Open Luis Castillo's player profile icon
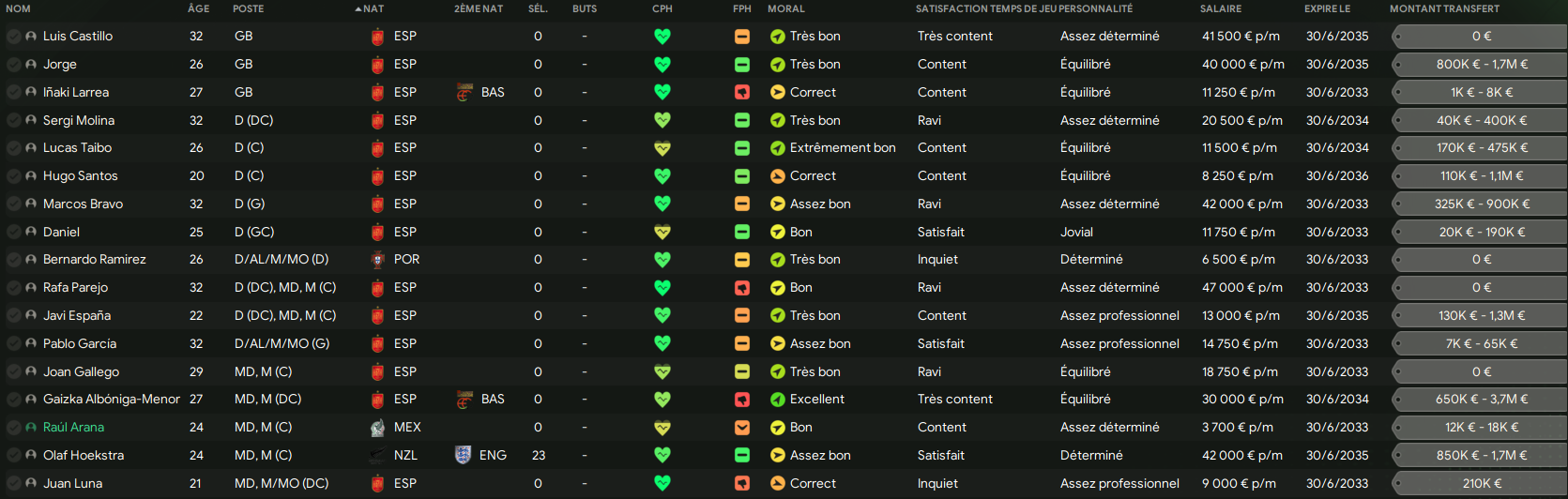Image resolution: width=1568 pixels, height=499 pixels. [31, 37]
